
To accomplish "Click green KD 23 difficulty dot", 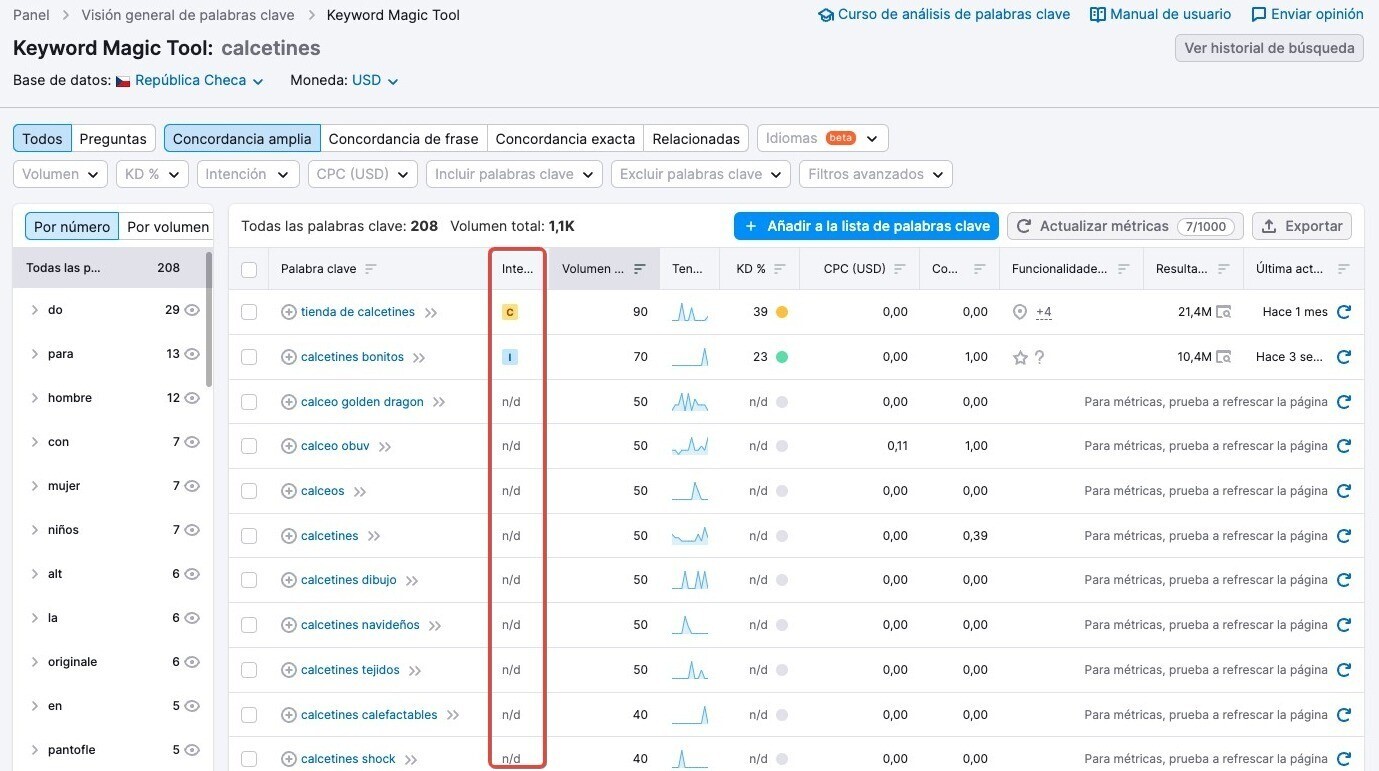I will pos(782,357).
